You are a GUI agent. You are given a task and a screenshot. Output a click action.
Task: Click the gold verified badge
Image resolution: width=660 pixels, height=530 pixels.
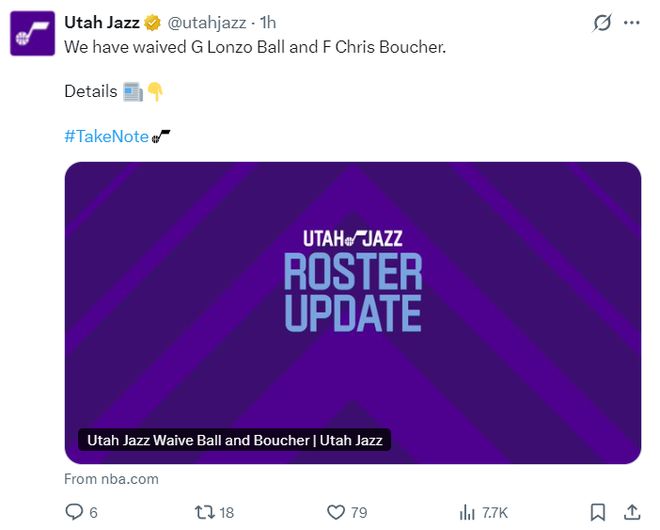pyautogui.click(x=153, y=23)
